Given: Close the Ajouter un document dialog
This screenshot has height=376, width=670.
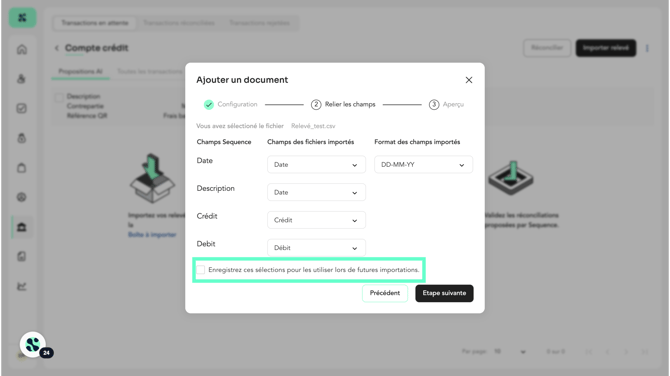Looking at the screenshot, I should click(x=469, y=80).
